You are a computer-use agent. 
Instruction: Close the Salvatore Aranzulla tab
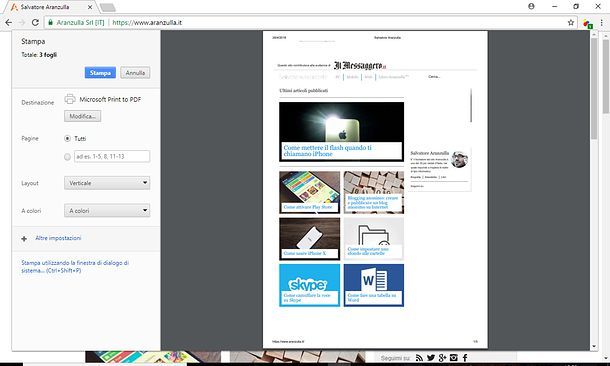tap(90, 7)
